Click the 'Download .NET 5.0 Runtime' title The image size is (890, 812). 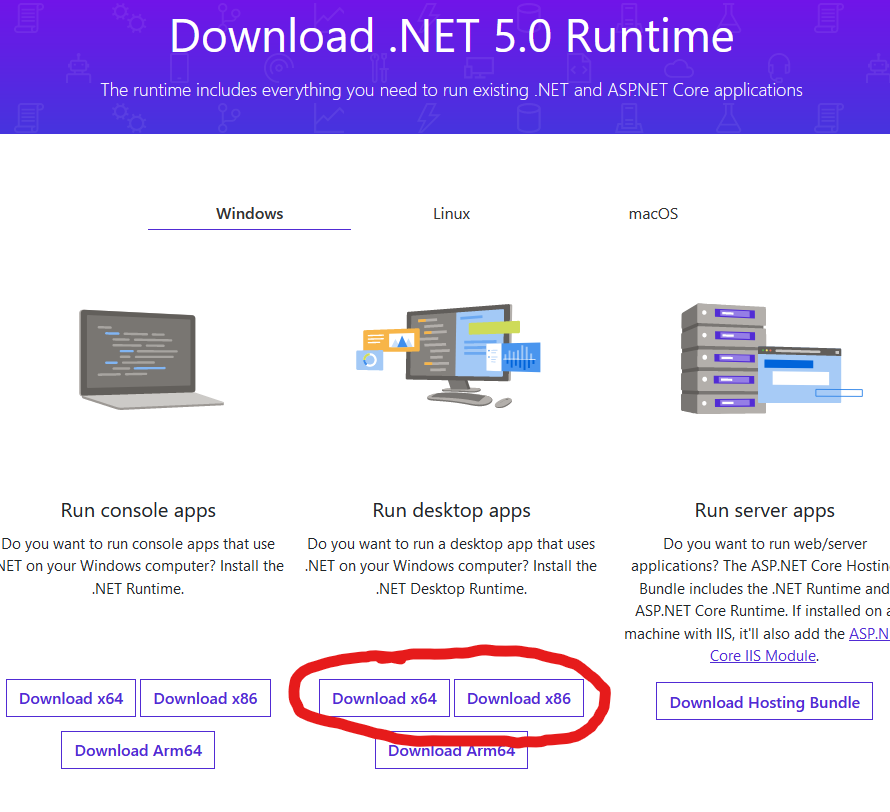point(451,36)
